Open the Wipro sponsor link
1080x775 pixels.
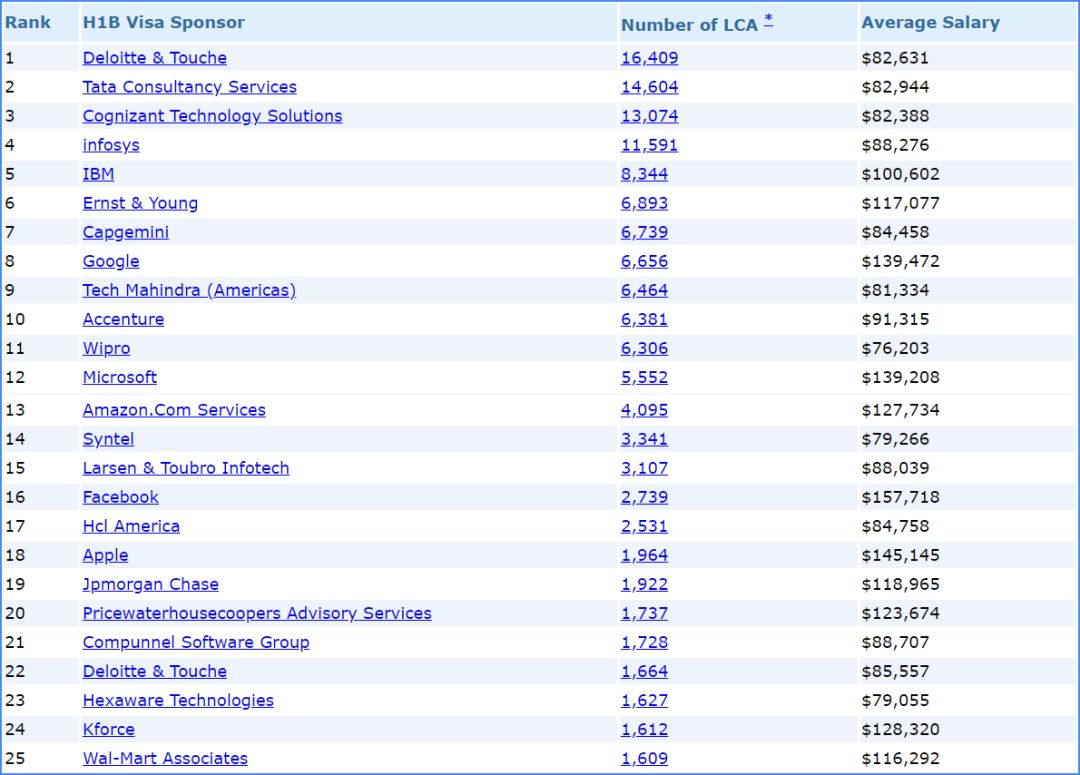click(106, 348)
